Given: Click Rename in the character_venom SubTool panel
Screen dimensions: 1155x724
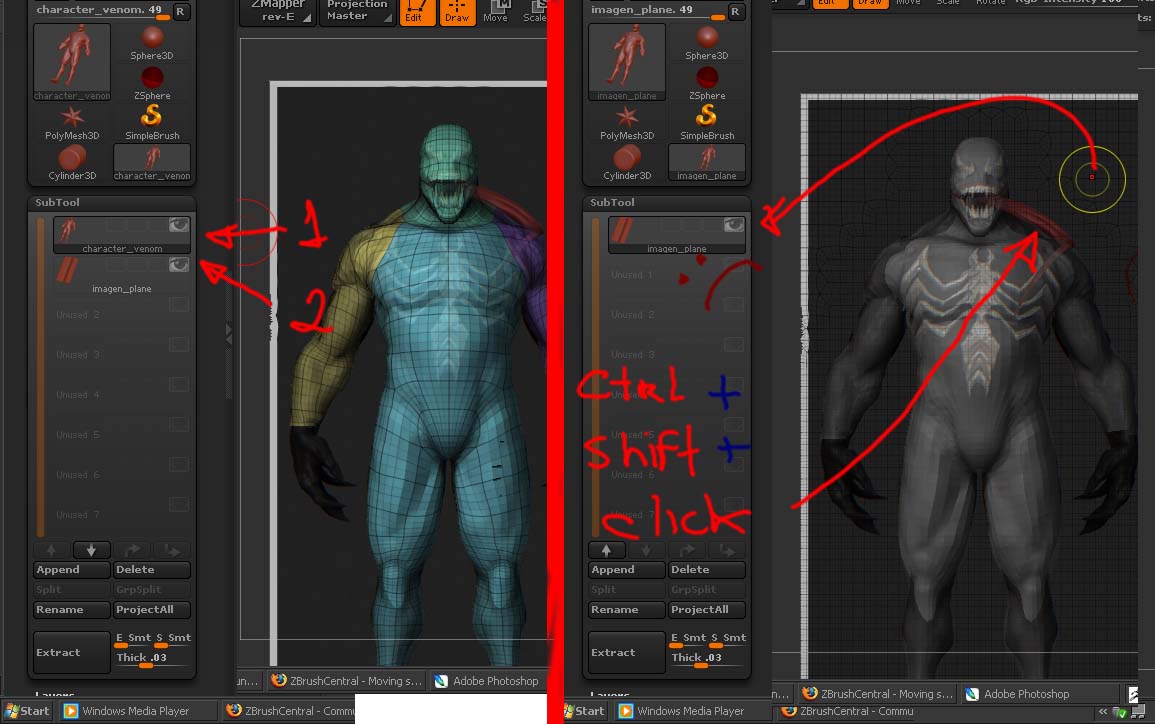Looking at the screenshot, I should pos(71,610).
